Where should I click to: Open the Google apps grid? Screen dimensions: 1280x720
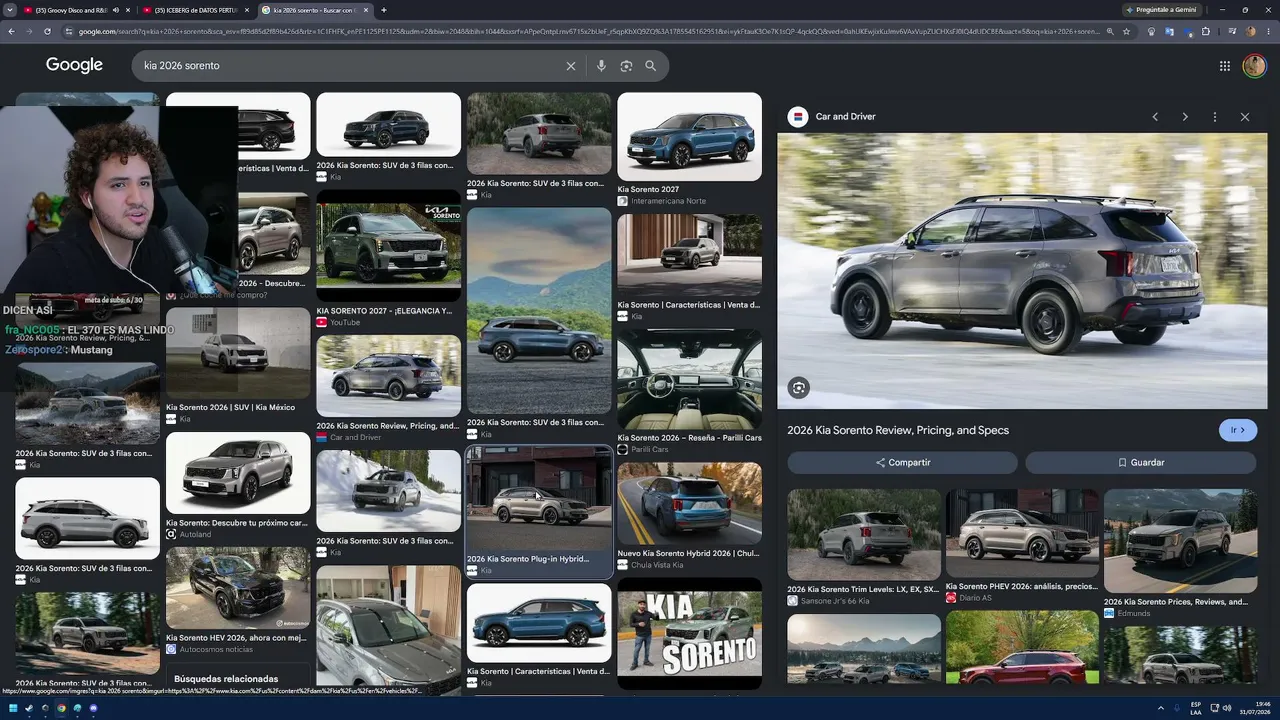1225,66
